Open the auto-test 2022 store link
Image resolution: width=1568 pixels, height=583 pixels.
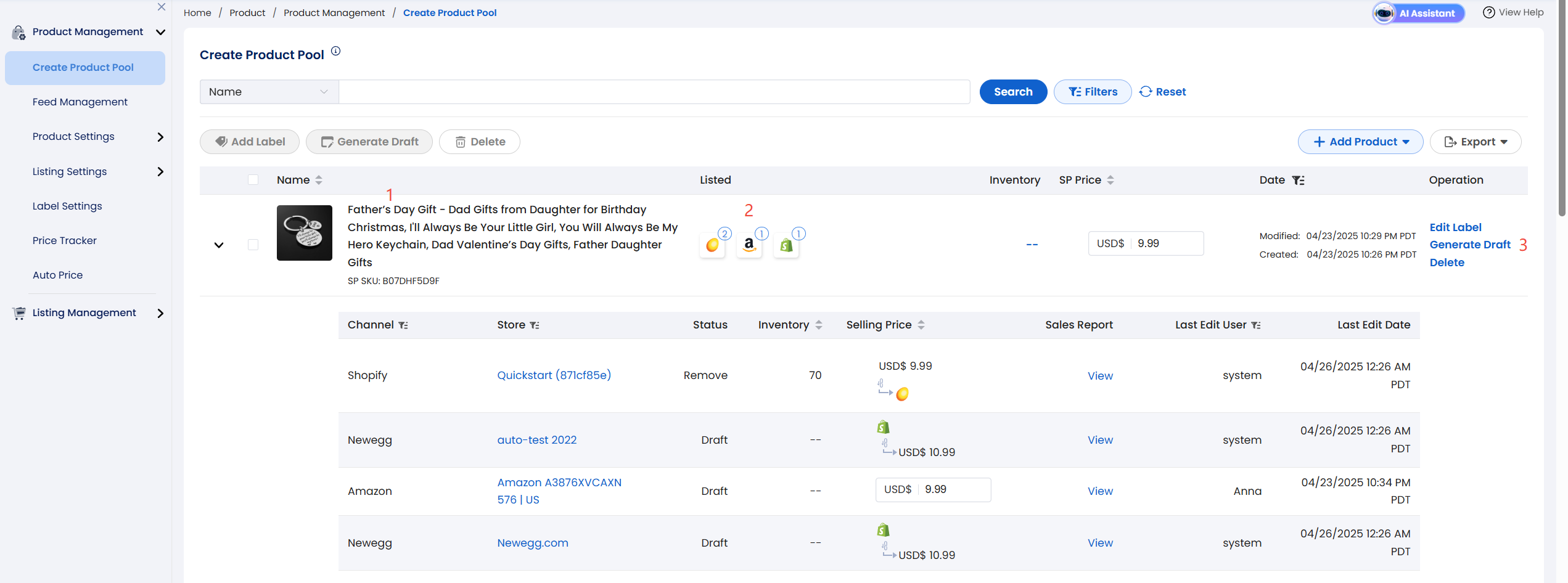coord(536,440)
